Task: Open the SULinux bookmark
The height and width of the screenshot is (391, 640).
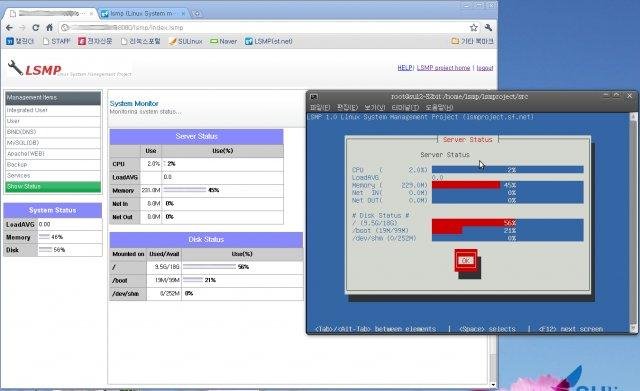Action: point(186,41)
